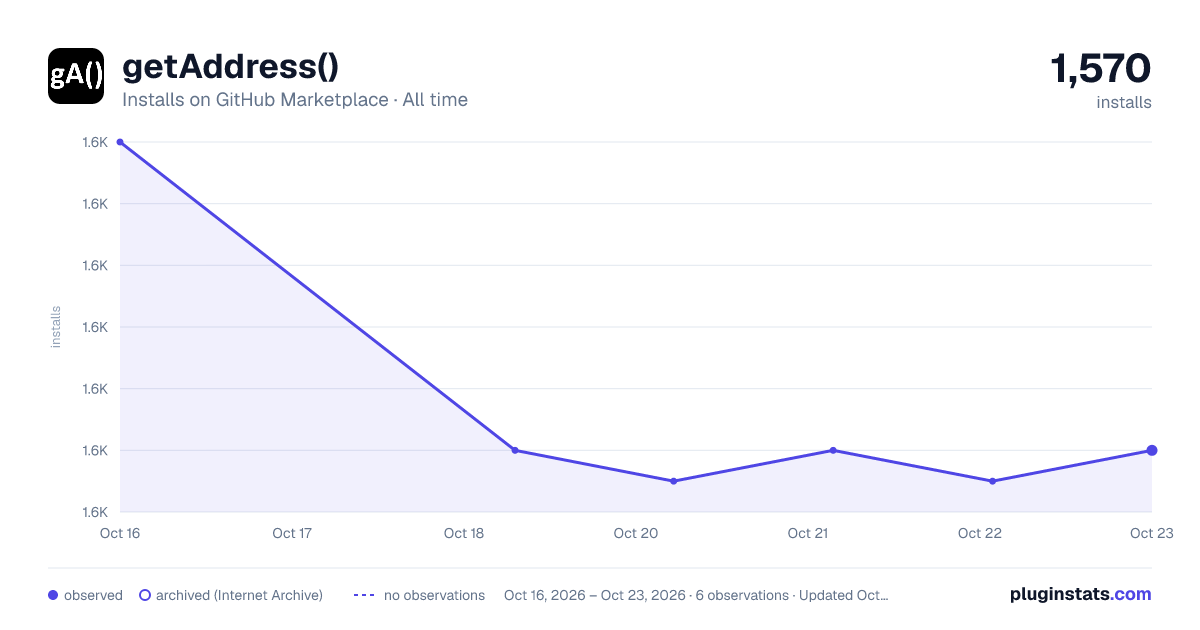Select the data point after Oct 21
Image resolution: width=1200 pixels, height=630 pixels.
click(832, 450)
